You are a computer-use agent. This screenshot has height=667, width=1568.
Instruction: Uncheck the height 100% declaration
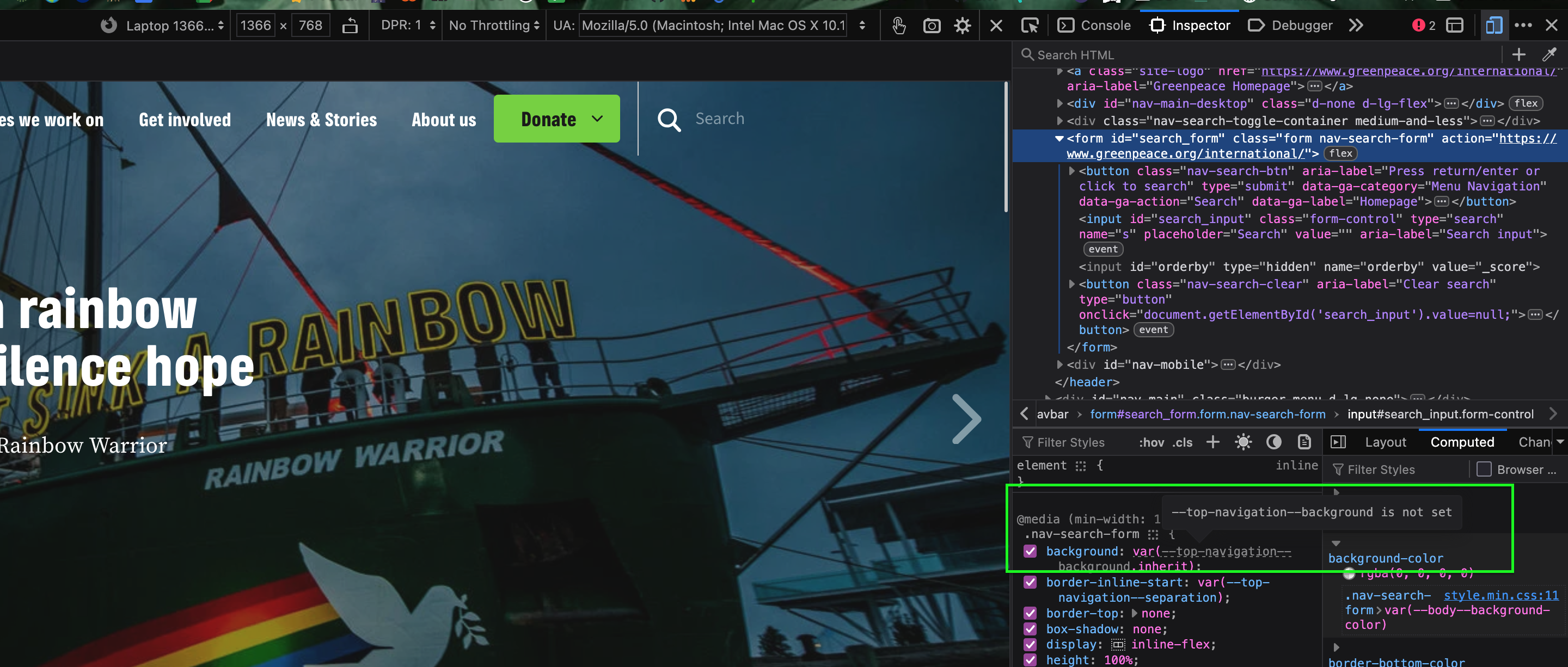click(x=1030, y=660)
